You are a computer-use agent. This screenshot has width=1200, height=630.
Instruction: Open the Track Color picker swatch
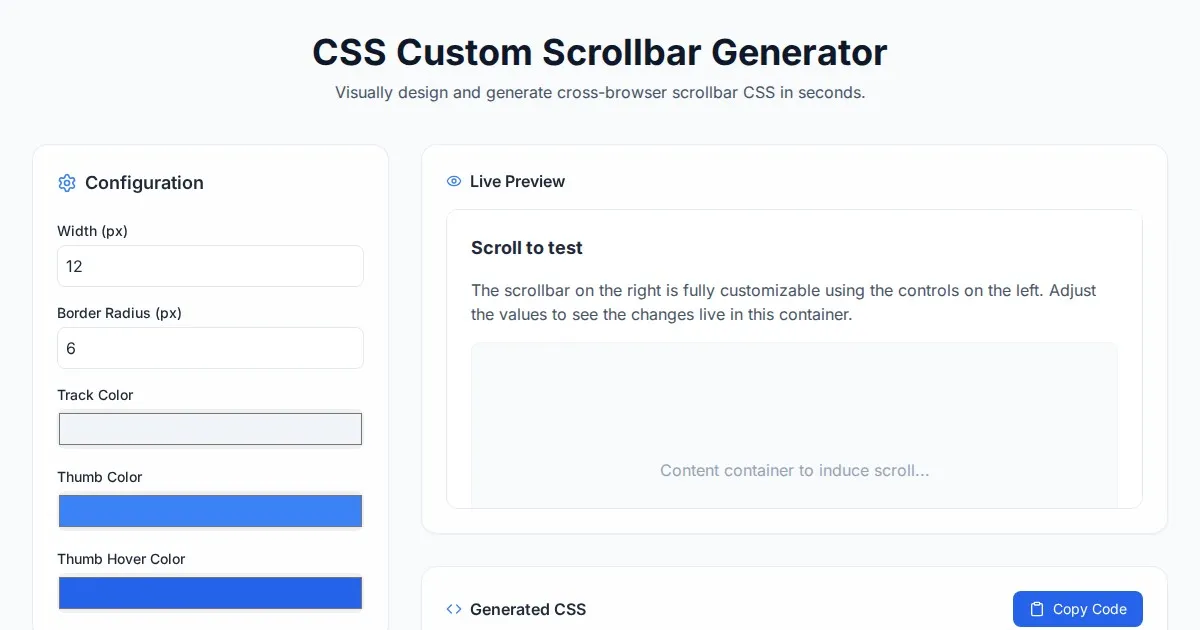click(x=210, y=429)
